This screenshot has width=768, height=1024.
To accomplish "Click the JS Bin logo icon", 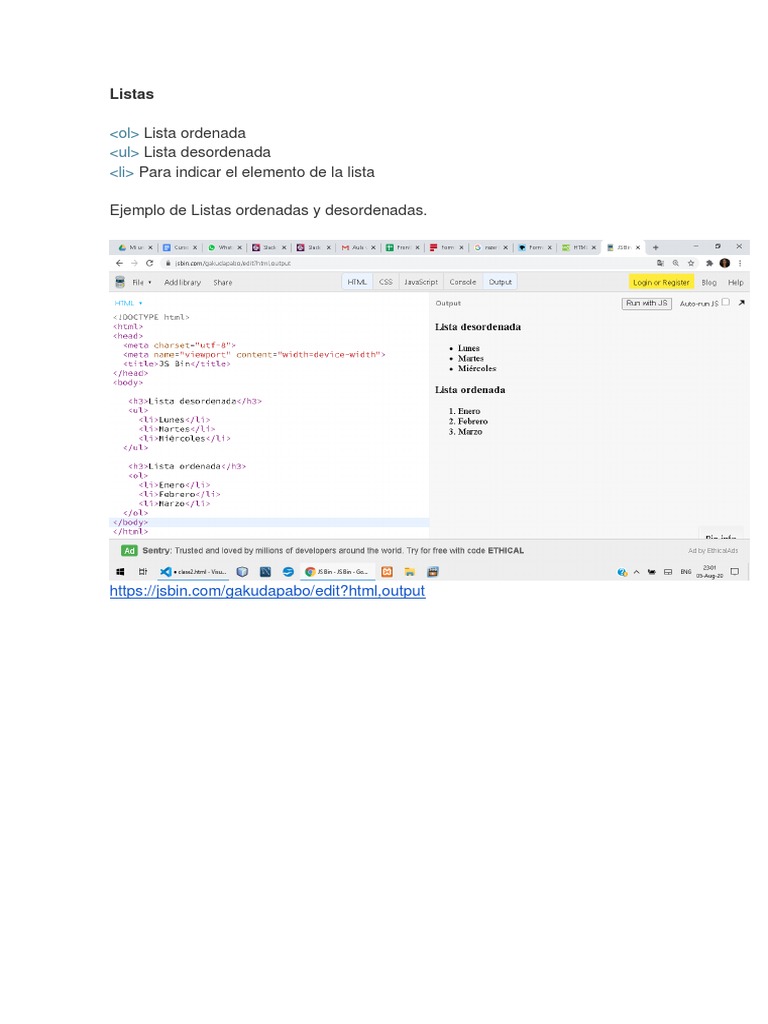I will click(x=120, y=282).
